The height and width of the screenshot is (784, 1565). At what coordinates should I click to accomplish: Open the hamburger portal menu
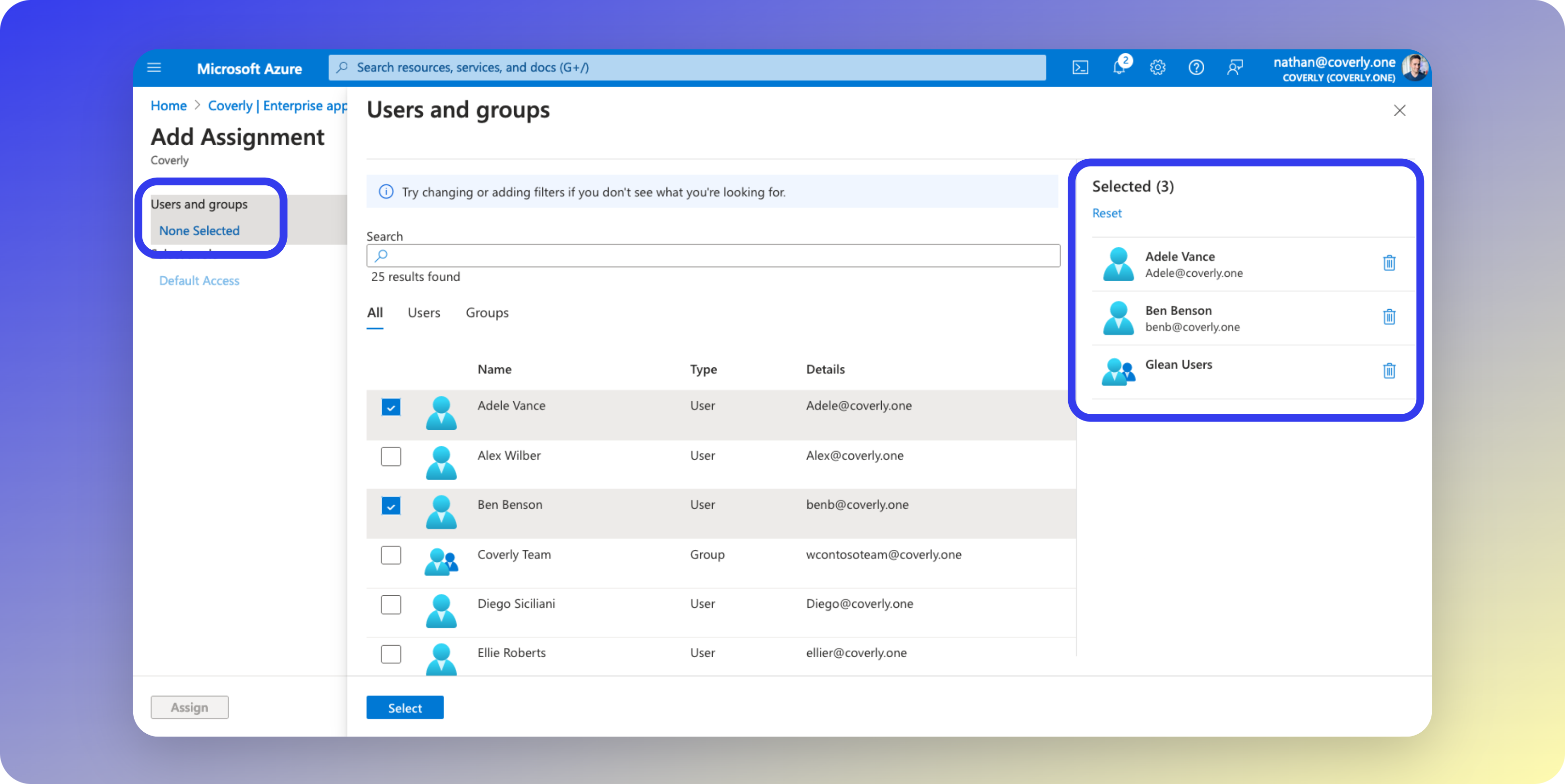click(x=154, y=67)
